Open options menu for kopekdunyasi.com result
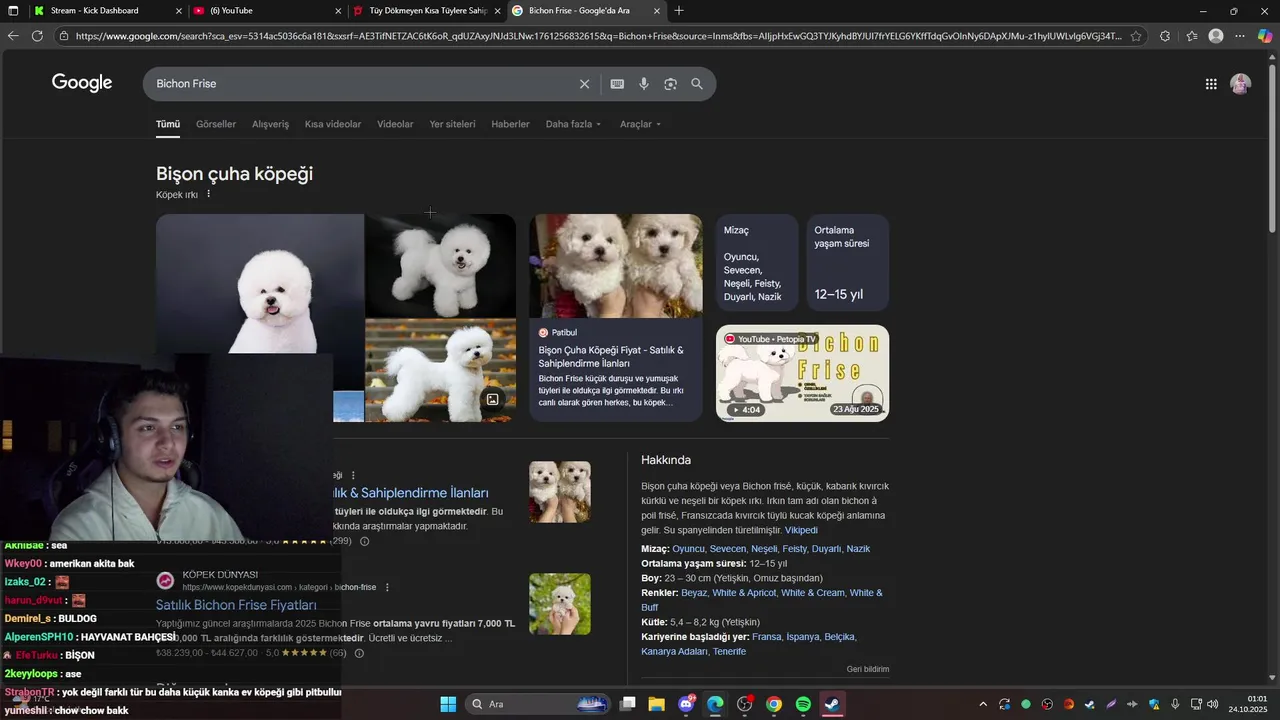This screenshot has width=1280, height=720. click(387, 587)
